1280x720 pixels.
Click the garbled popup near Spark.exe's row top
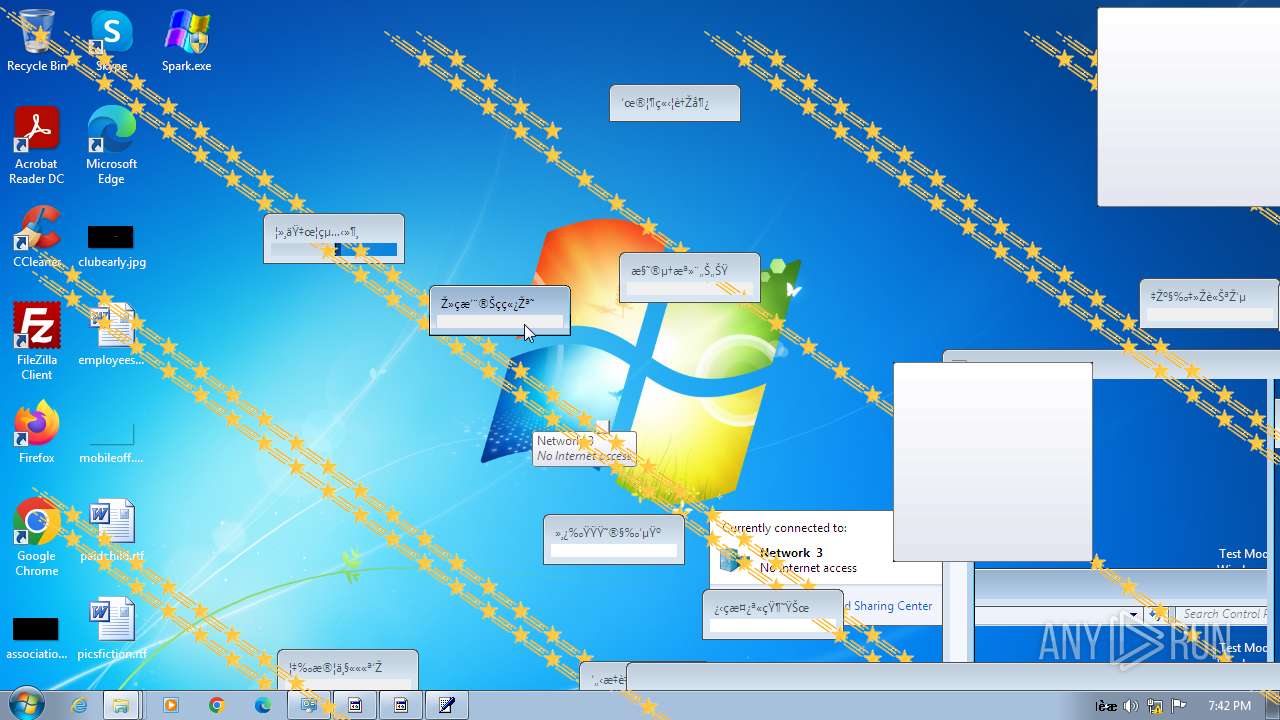coord(675,103)
